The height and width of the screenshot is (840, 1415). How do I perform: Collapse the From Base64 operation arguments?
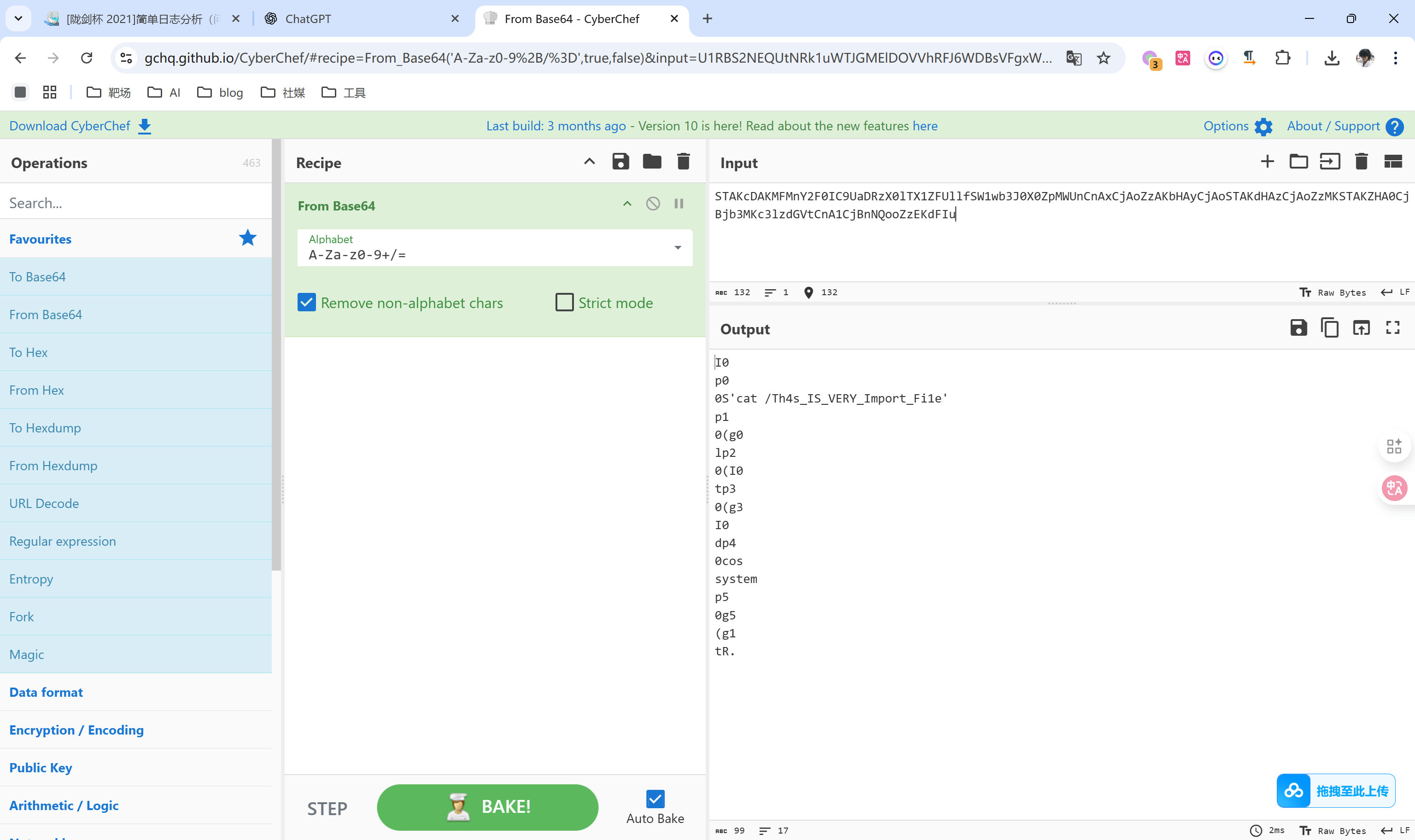(x=627, y=204)
